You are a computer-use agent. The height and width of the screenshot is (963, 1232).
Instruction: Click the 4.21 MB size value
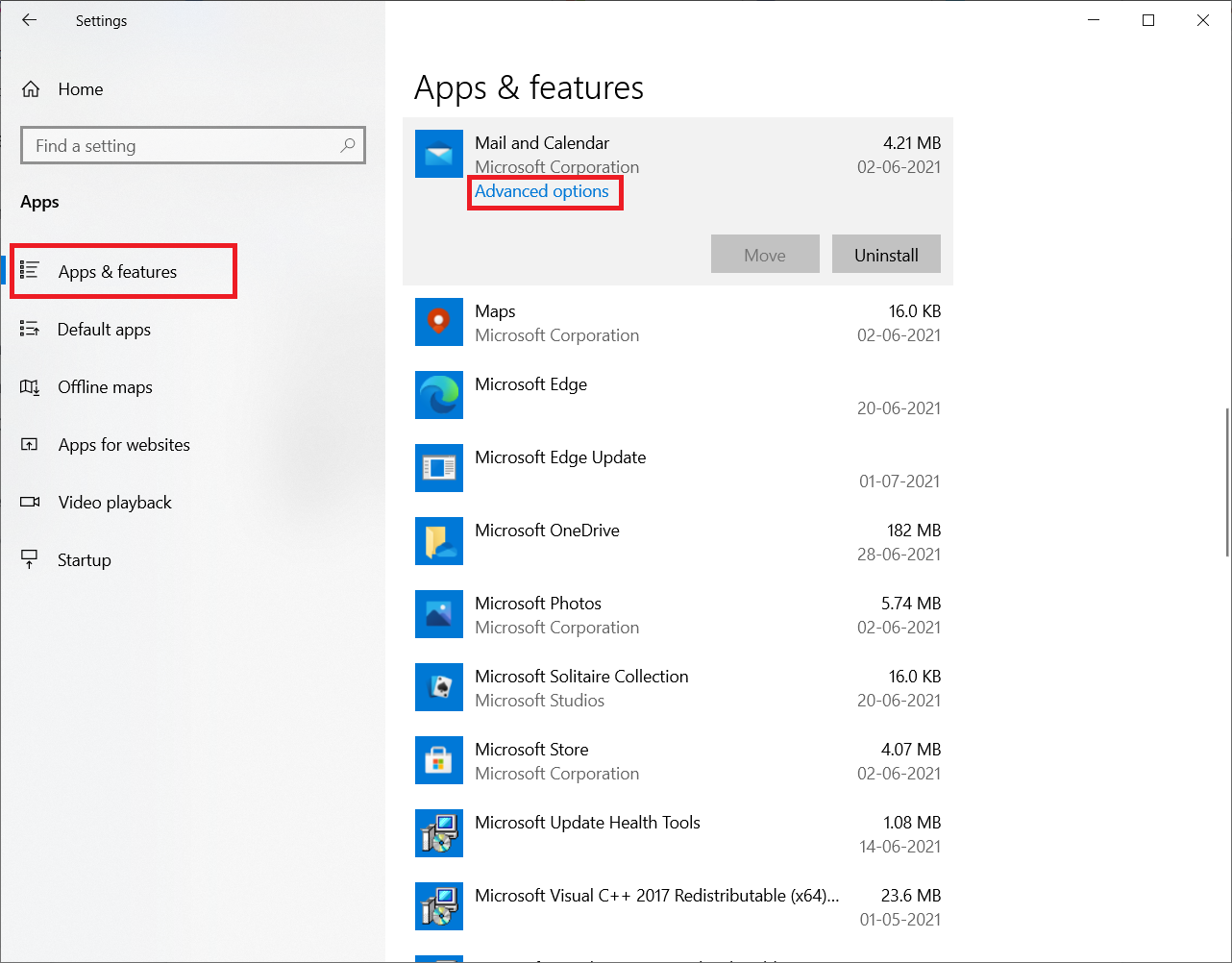coord(912,143)
